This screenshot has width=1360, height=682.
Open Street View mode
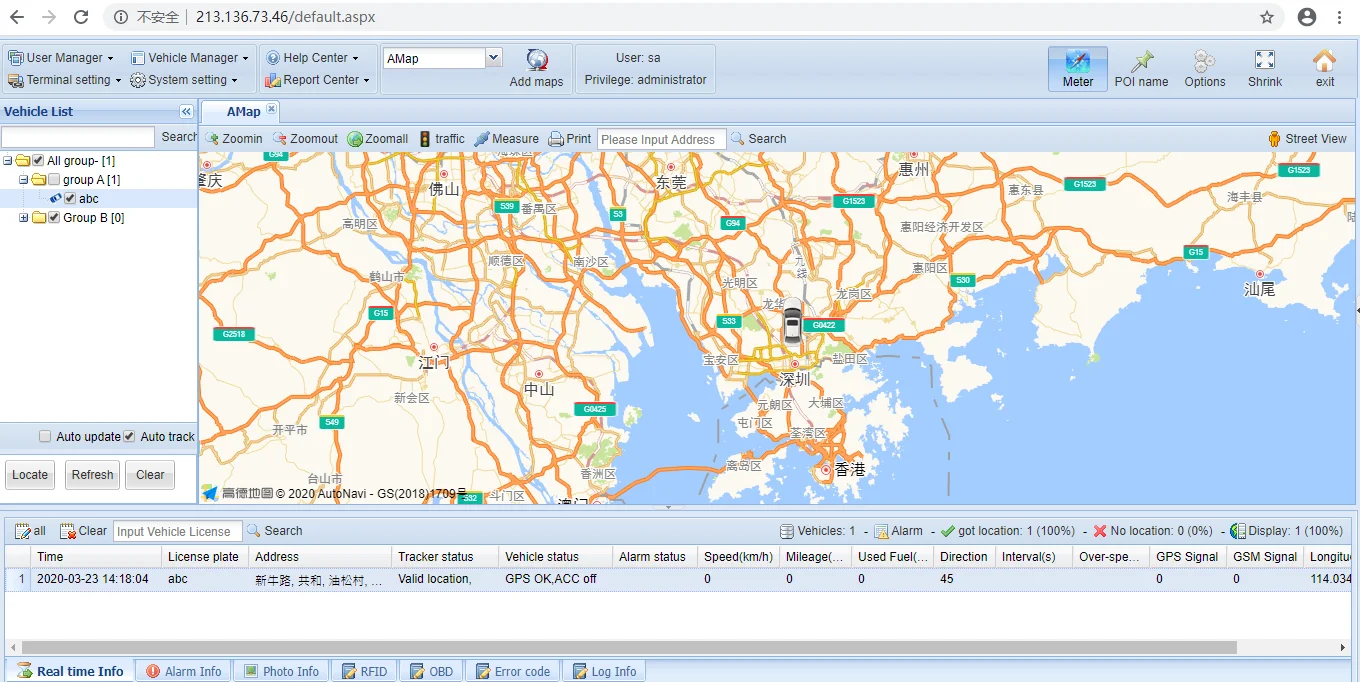click(x=1306, y=139)
